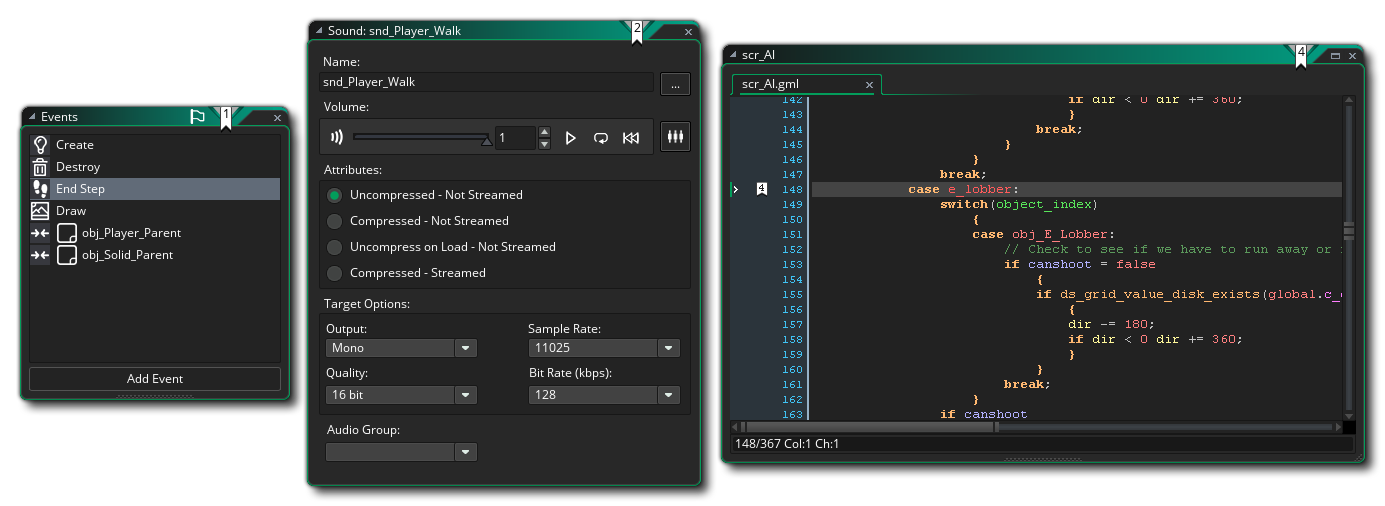
Task: Play the snd_Player_Walk sound preview
Action: pyautogui.click(x=570, y=138)
